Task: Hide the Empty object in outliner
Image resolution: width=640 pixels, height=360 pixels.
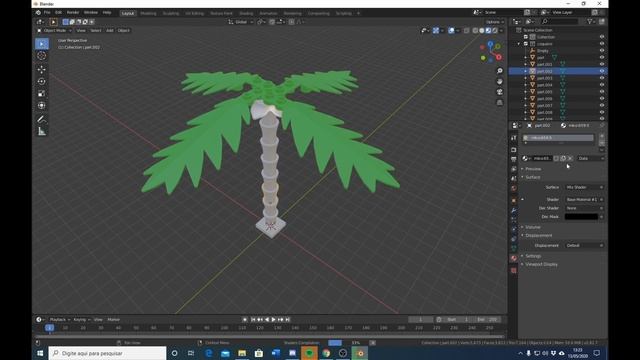Action: (x=602, y=51)
